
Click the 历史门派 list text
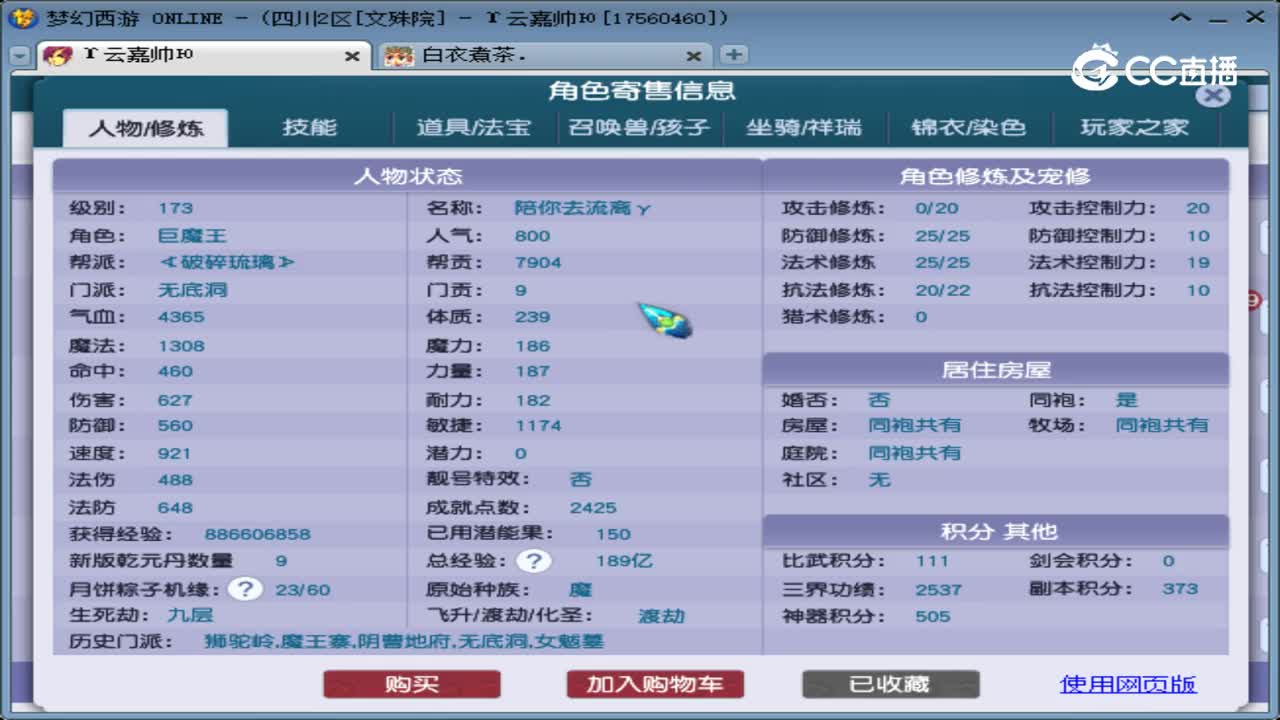pos(404,641)
